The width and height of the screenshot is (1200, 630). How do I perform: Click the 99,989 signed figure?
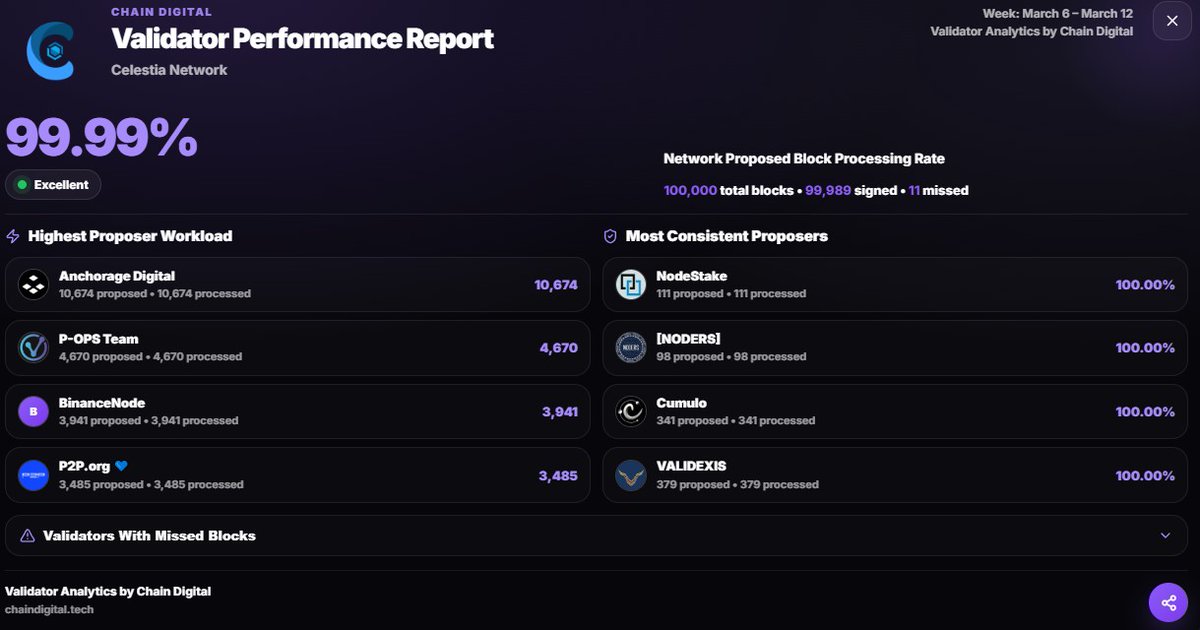[828, 190]
